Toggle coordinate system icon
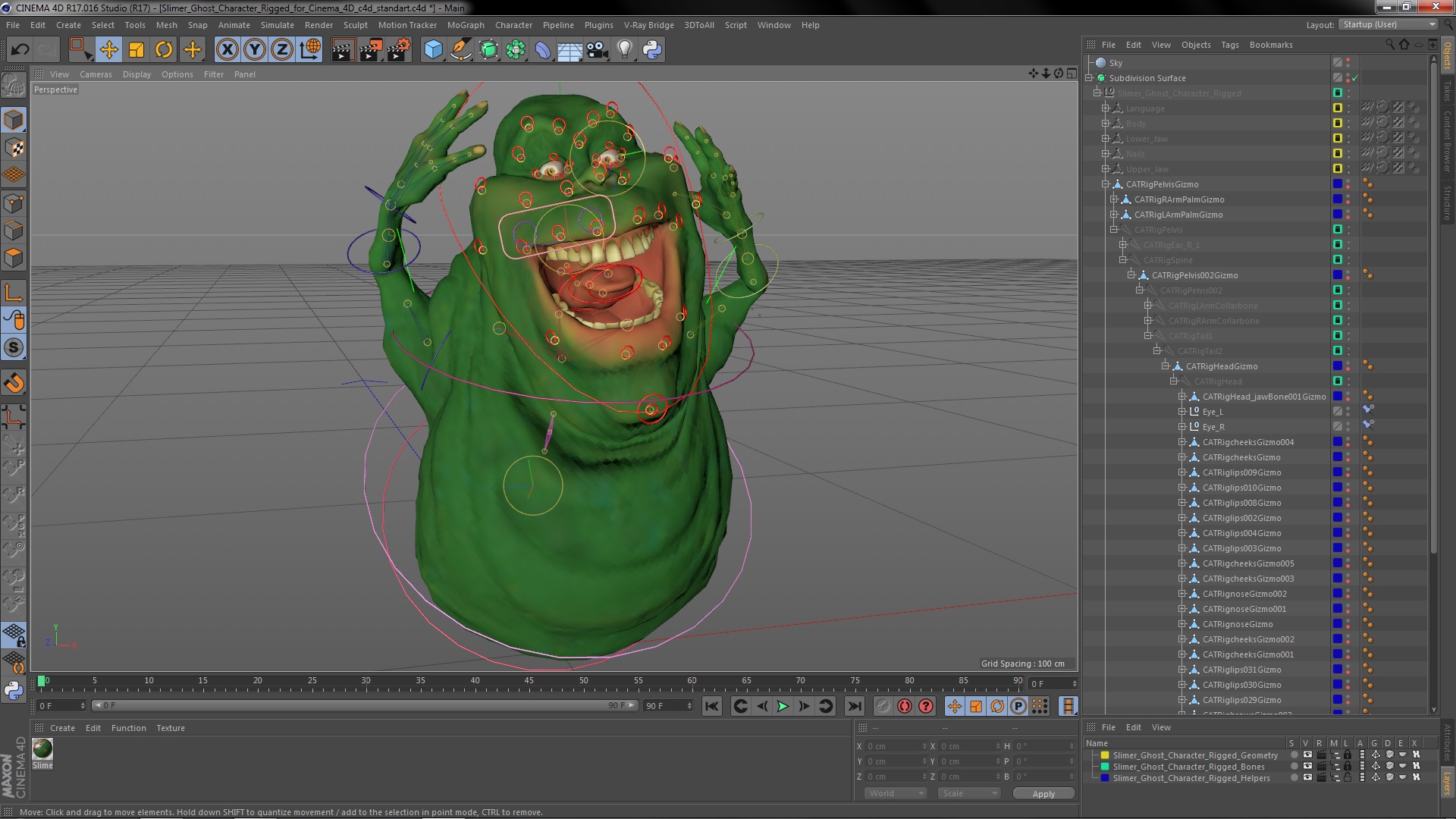This screenshot has height=819, width=1456. (x=310, y=50)
